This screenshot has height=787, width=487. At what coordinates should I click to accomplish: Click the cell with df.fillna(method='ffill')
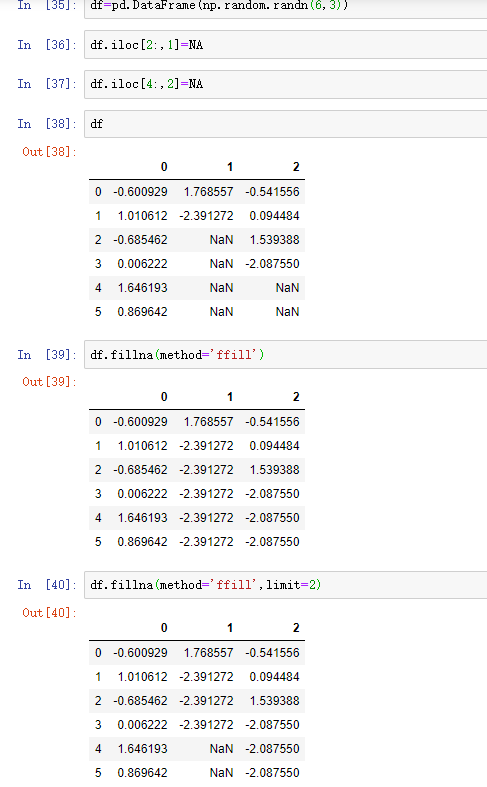tap(286, 355)
